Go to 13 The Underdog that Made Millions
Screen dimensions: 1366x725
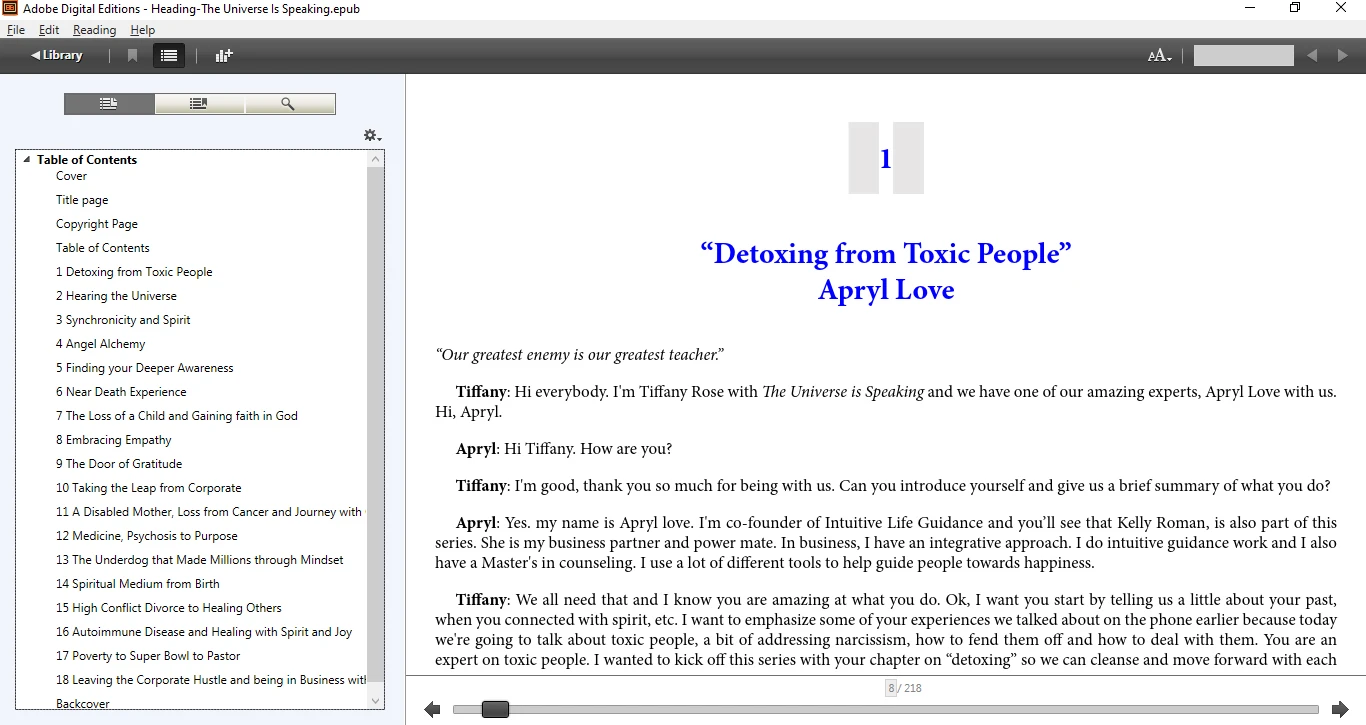tap(200, 560)
